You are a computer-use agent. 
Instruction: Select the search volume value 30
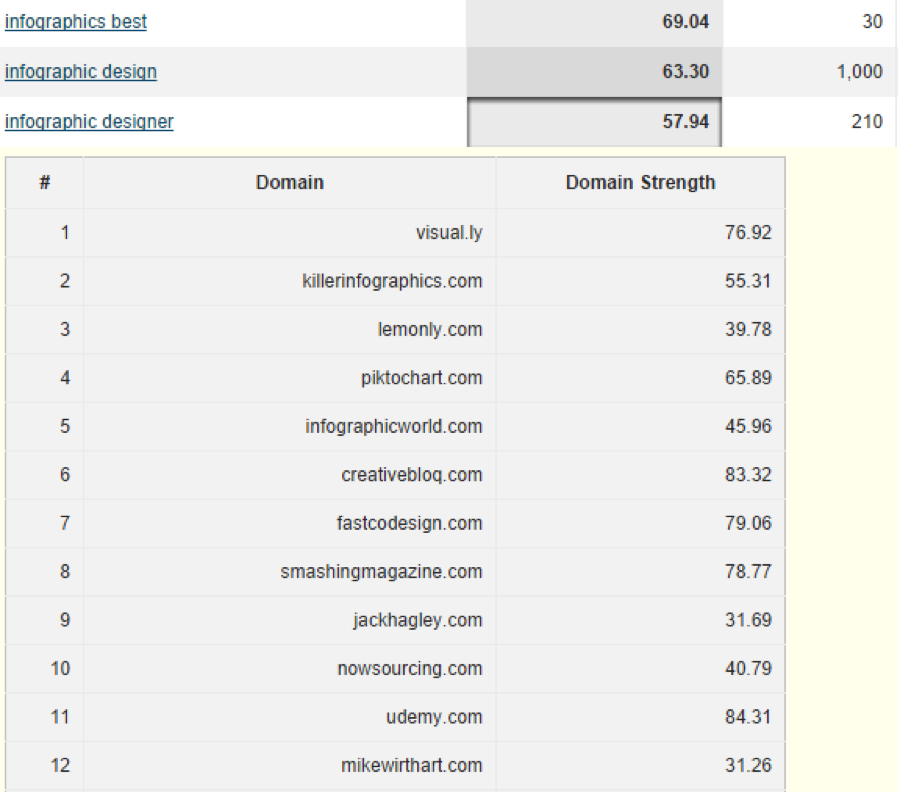[x=872, y=22]
